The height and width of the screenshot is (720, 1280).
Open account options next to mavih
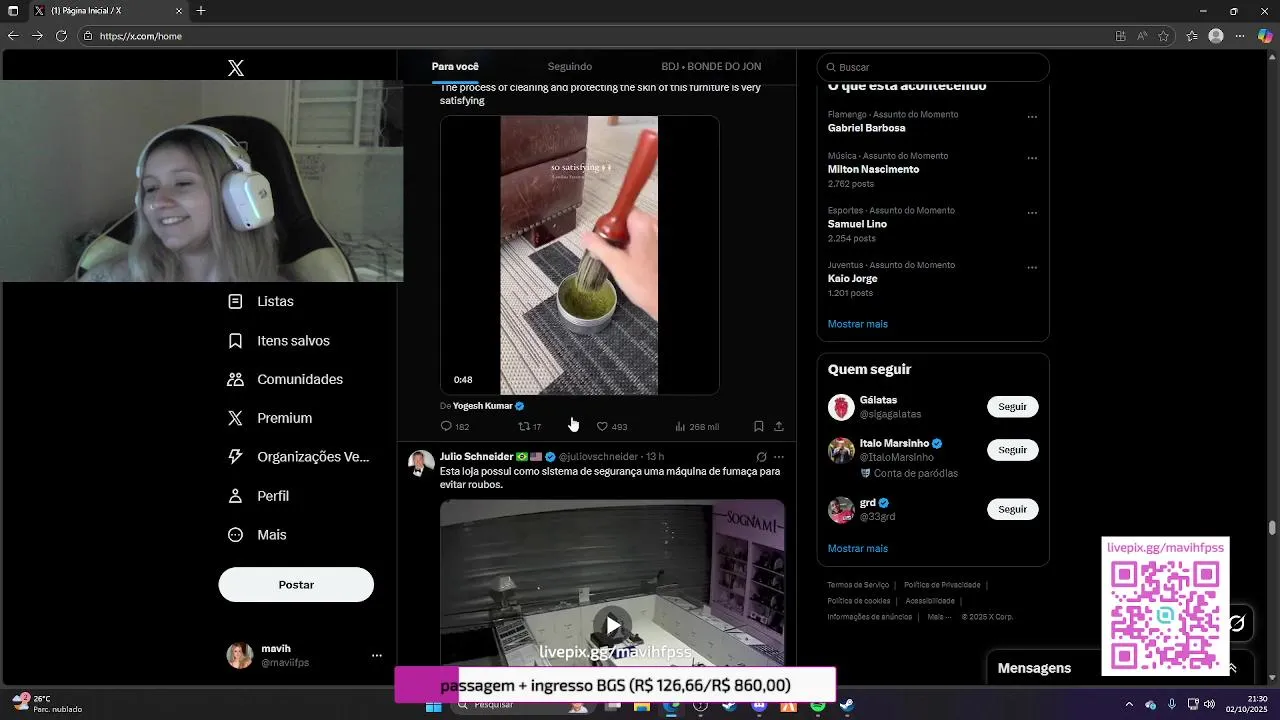pyautogui.click(x=376, y=656)
